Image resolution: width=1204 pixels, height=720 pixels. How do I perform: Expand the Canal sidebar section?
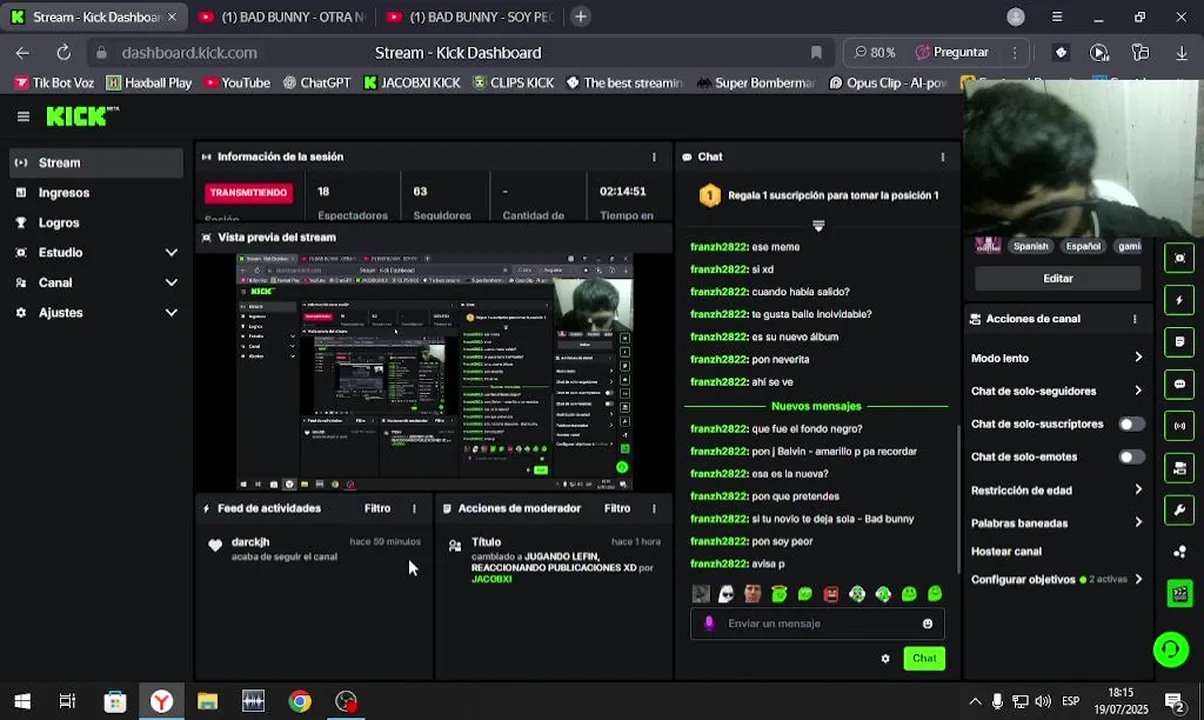(x=94, y=283)
